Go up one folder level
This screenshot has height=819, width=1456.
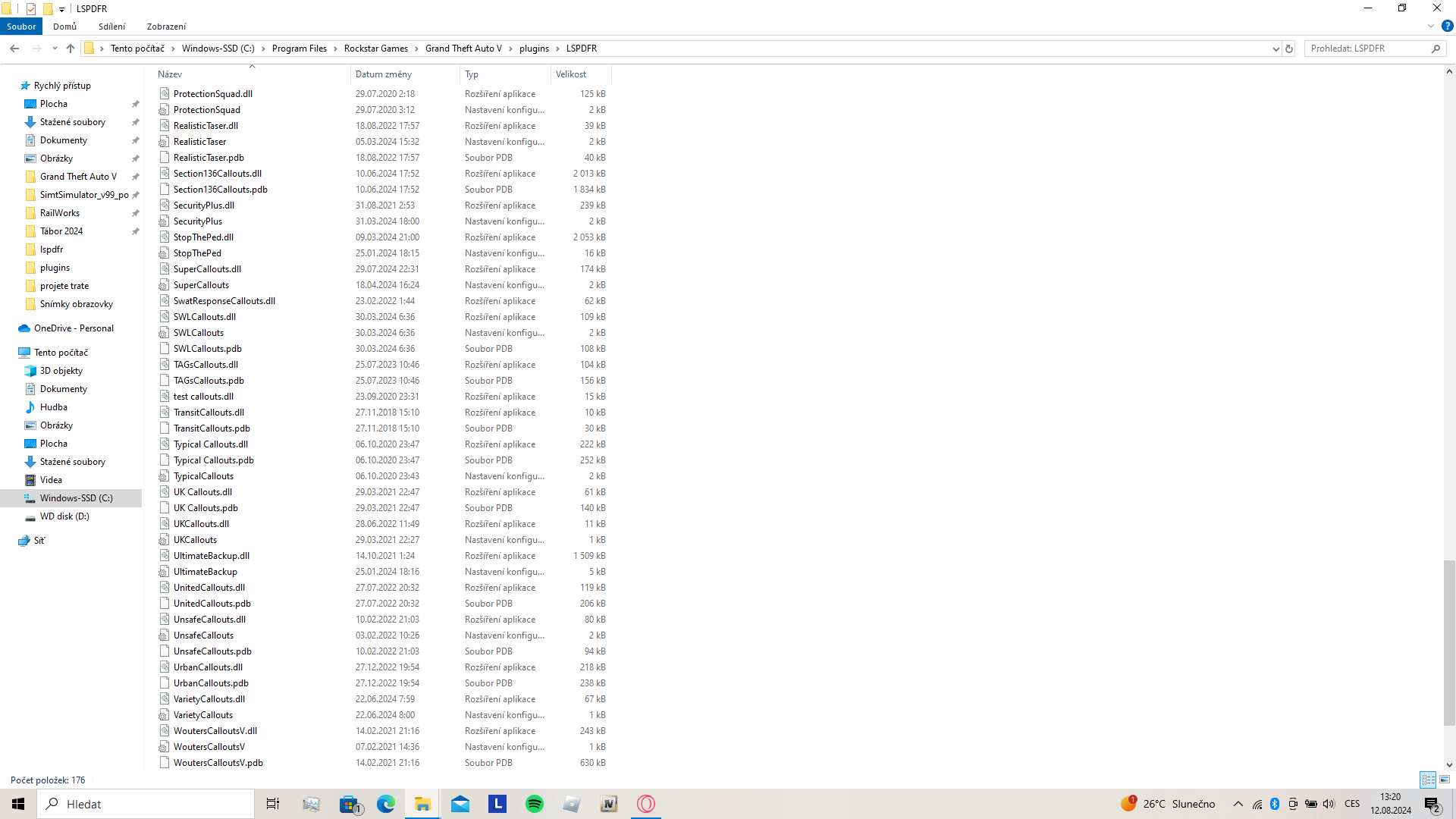[71, 49]
